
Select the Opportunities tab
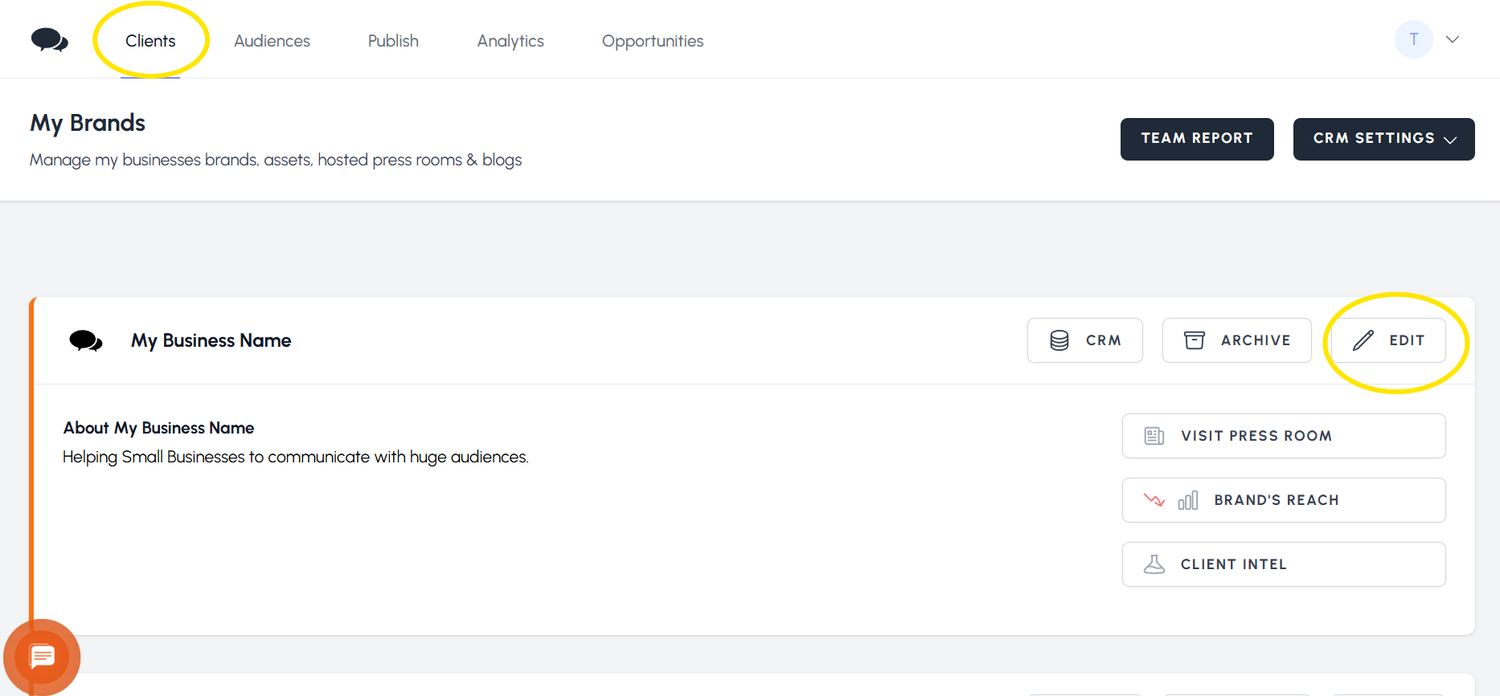point(652,41)
